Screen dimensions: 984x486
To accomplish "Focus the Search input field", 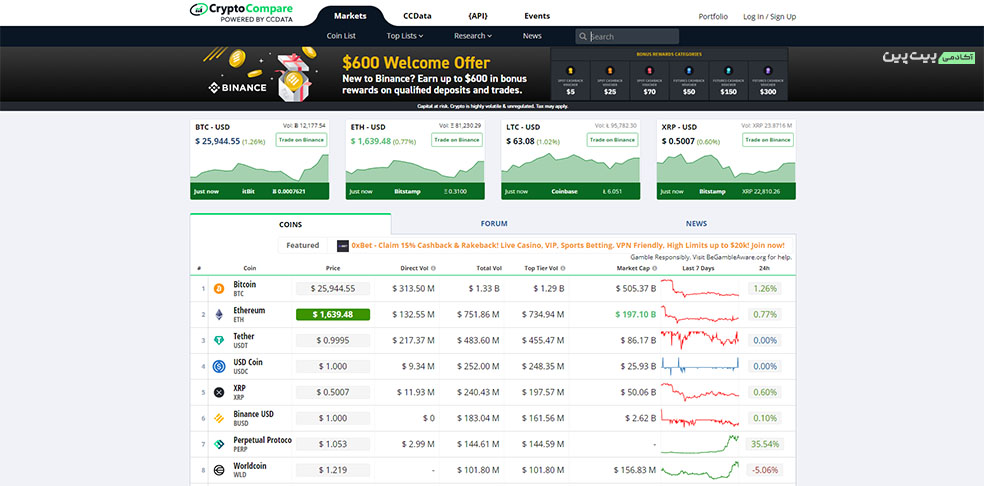I will [x=628, y=36].
